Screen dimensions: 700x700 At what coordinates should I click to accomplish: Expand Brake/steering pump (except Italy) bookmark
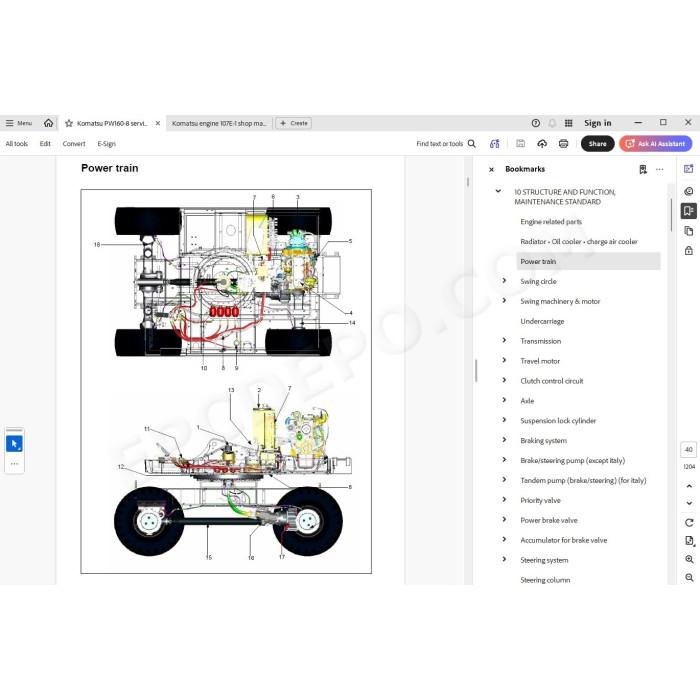tap(504, 459)
